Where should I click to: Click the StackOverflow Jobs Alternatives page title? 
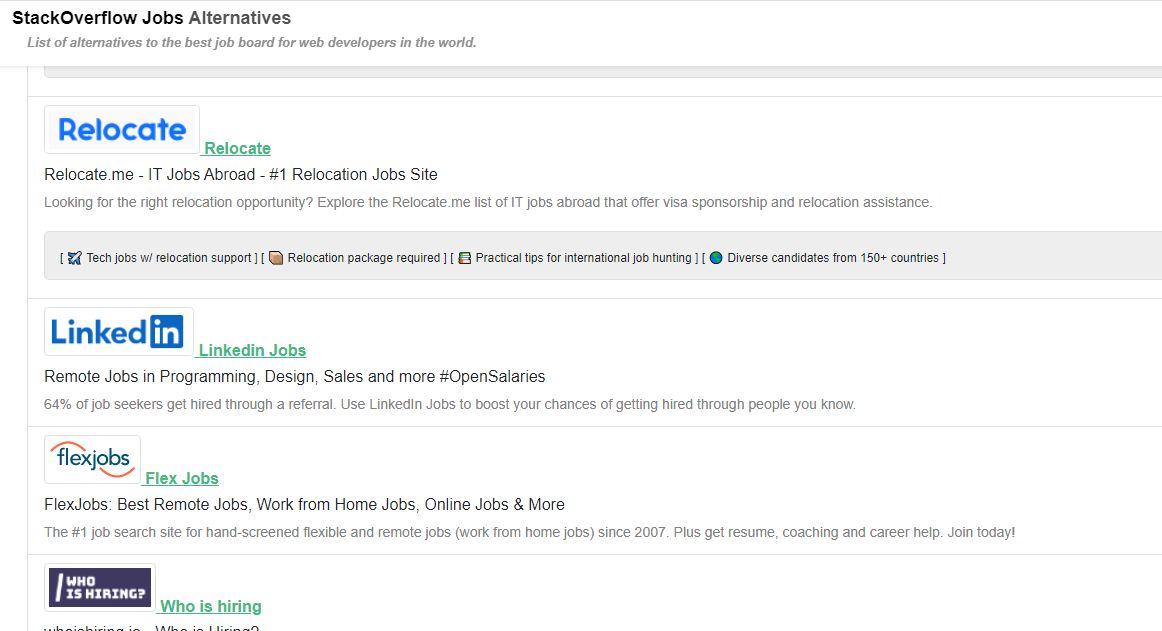point(151,18)
